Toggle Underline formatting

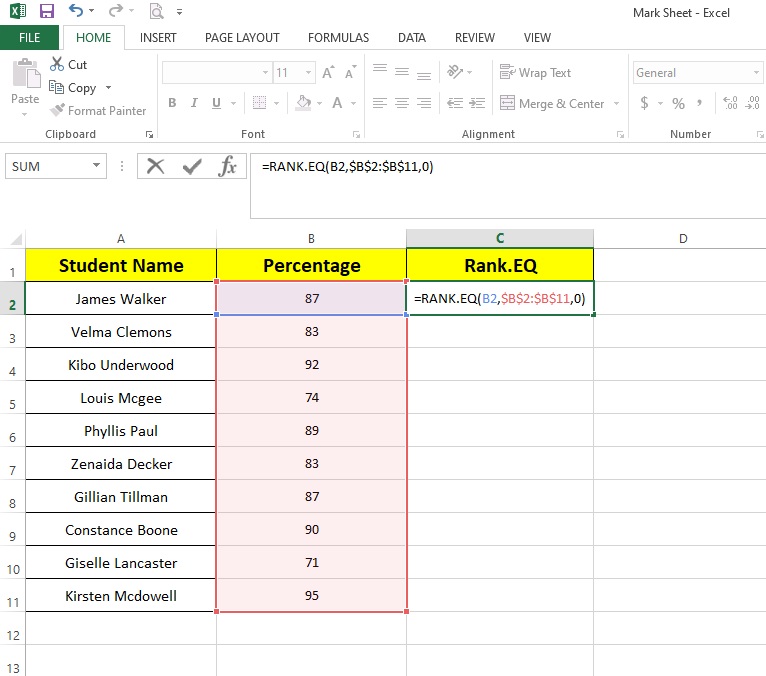click(x=216, y=103)
